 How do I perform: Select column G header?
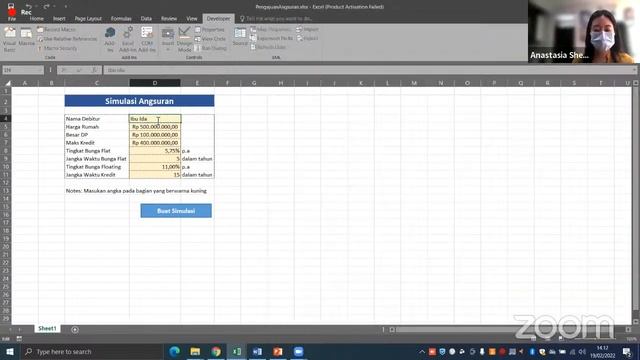coord(254,83)
